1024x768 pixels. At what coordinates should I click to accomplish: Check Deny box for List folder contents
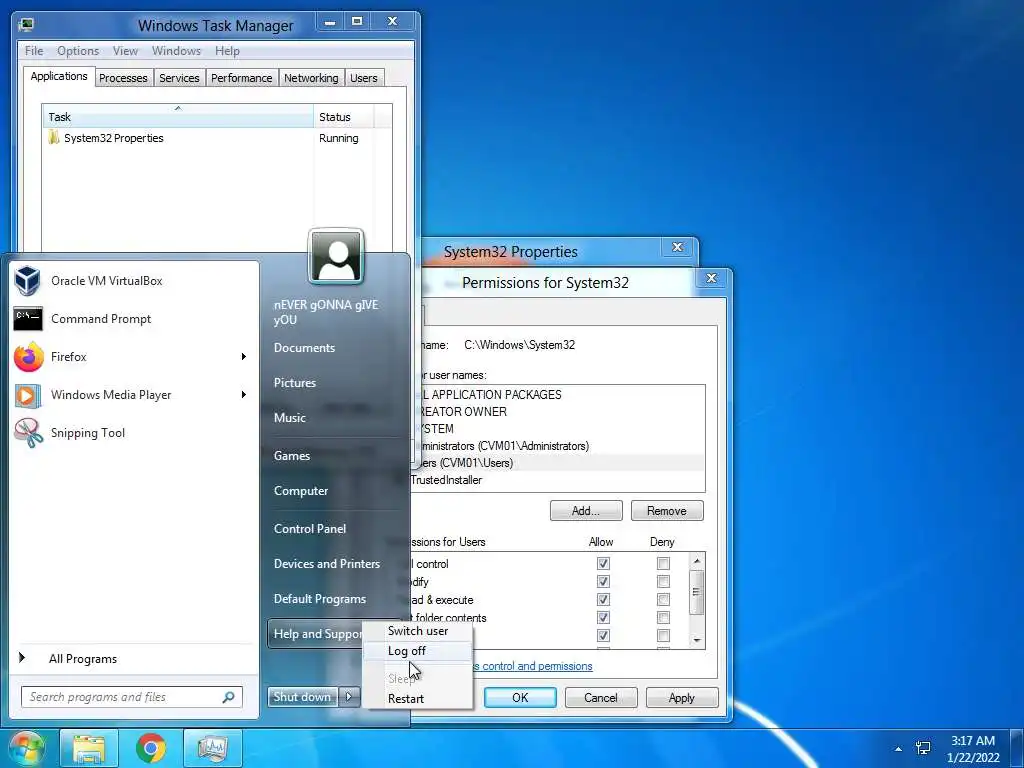point(664,617)
